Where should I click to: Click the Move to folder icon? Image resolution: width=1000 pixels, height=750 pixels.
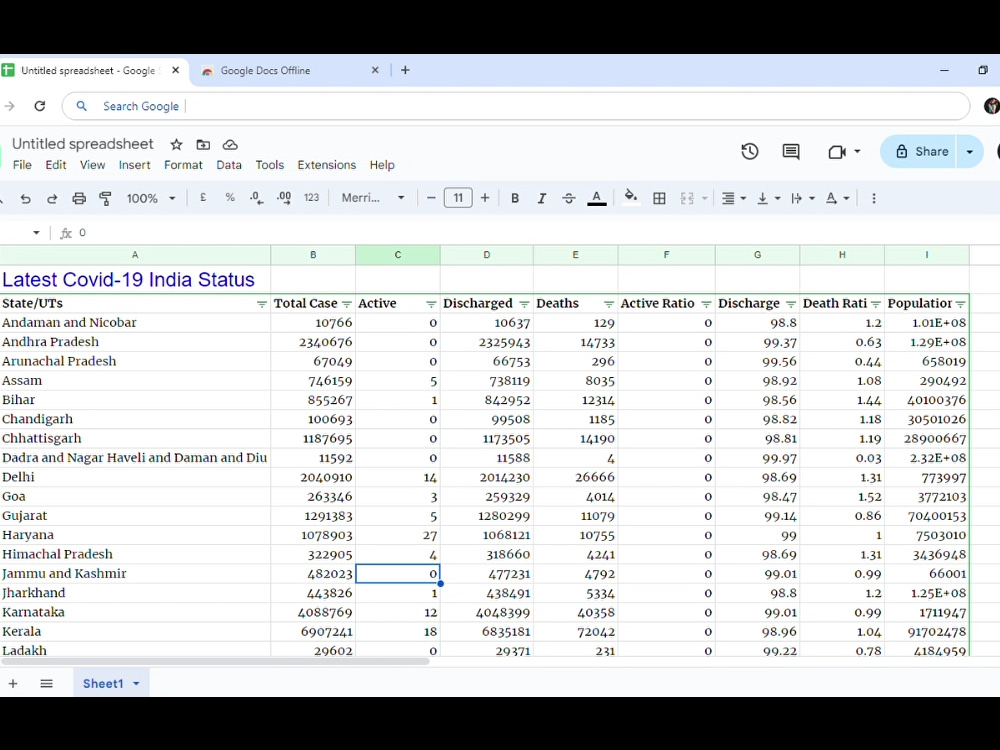(203, 145)
